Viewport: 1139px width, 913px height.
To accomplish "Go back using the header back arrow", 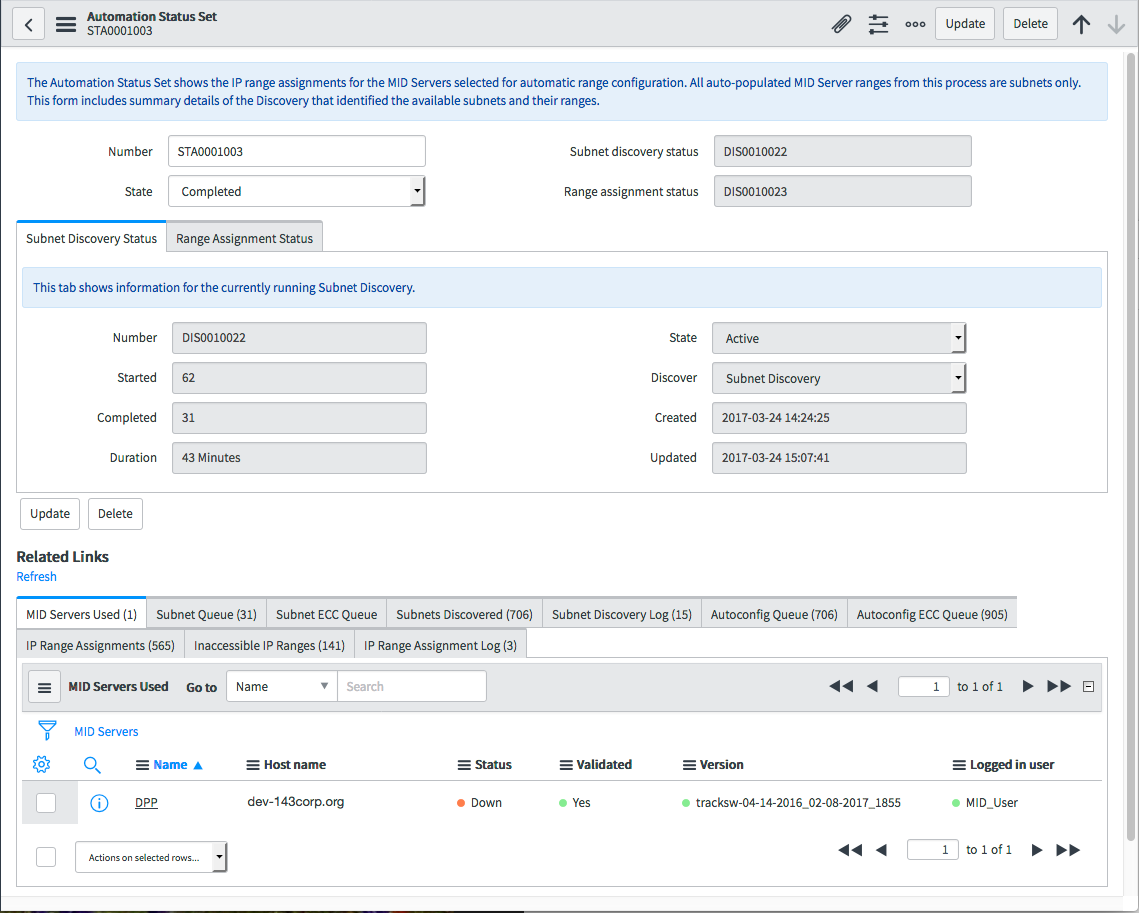I will click(x=28, y=24).
